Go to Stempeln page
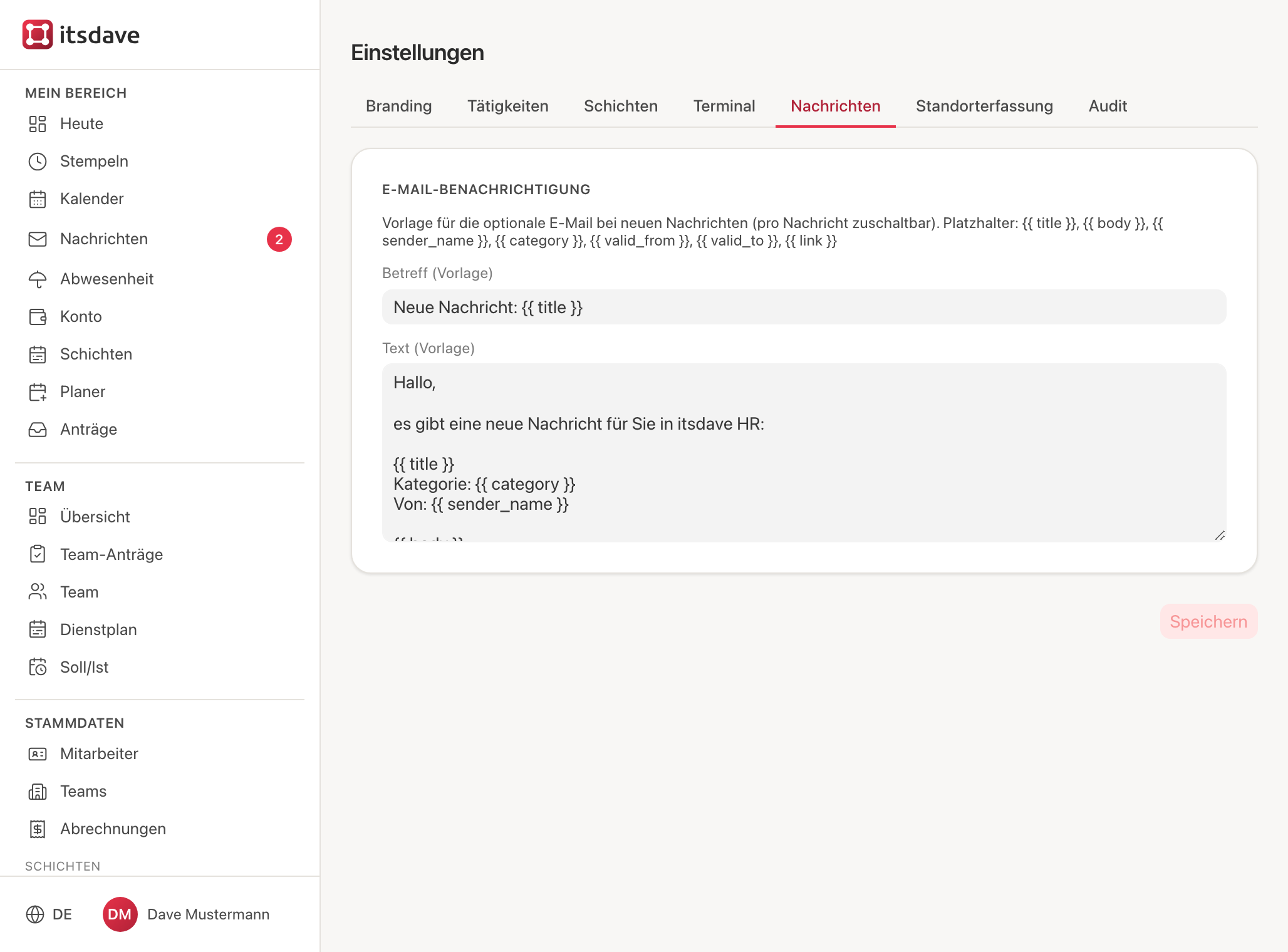Screen dimensions: 1288x952 tap(159, 162)
